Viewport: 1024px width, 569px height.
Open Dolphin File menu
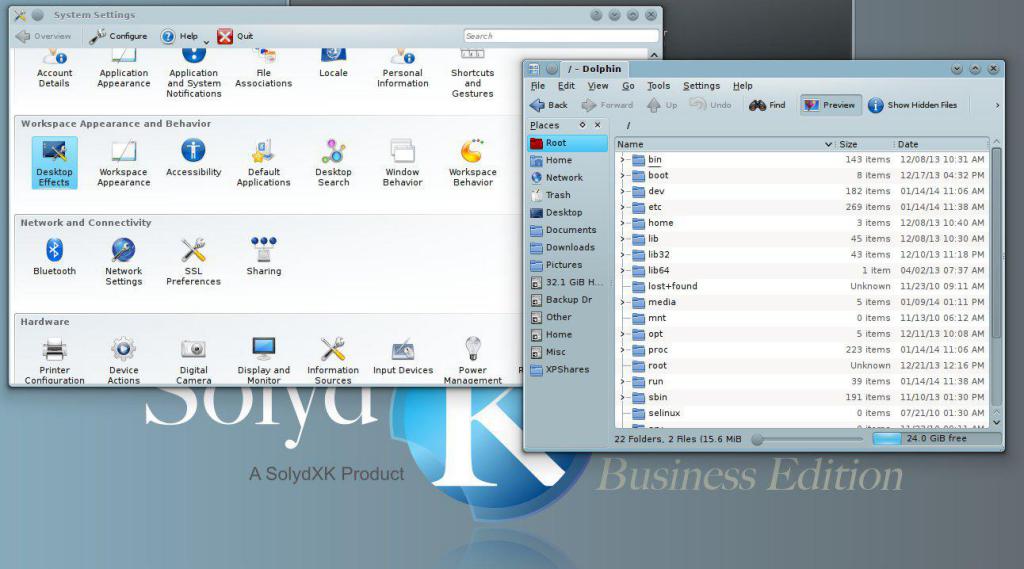click(x=537, y=86)
